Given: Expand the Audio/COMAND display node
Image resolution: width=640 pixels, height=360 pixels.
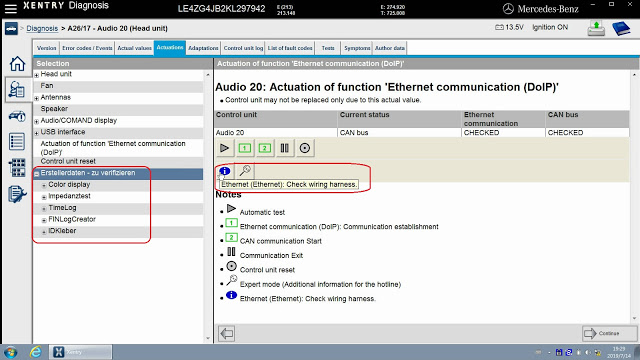Looking at the screenshot, I should (37, 121).
